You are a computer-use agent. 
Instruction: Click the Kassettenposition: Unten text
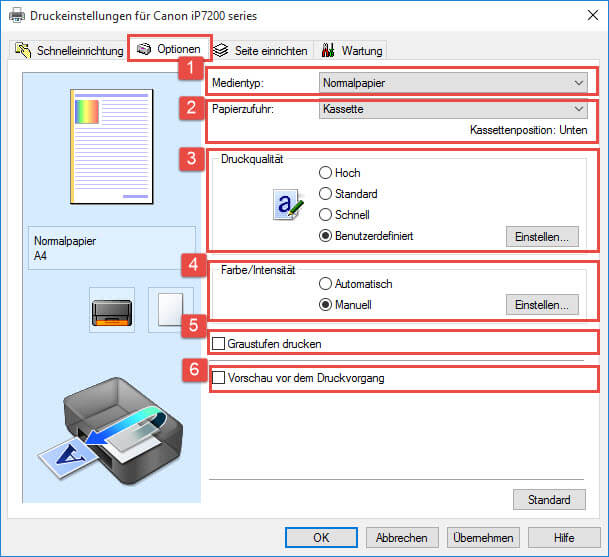[x=528, y=130]
